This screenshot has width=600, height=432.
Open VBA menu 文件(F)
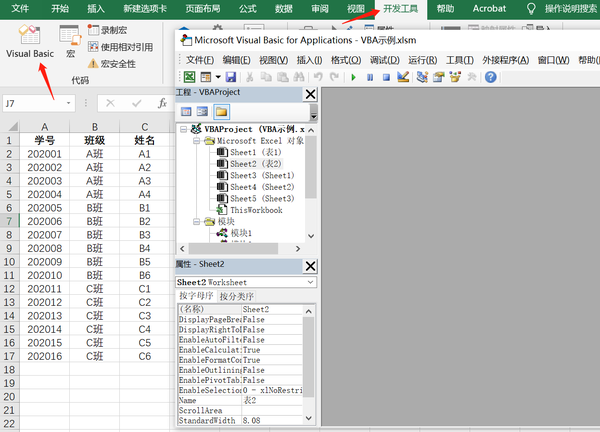[200, 60]
